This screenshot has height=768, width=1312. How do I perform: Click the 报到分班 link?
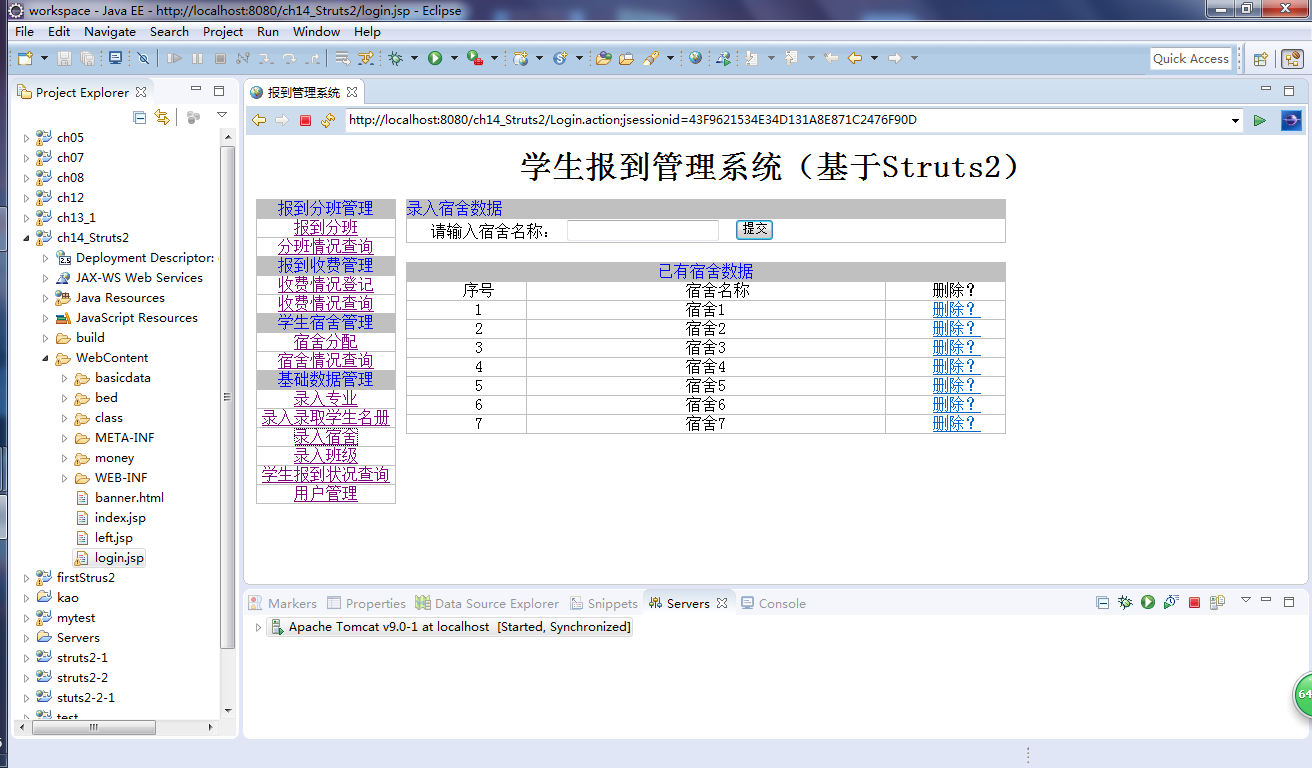326,227
